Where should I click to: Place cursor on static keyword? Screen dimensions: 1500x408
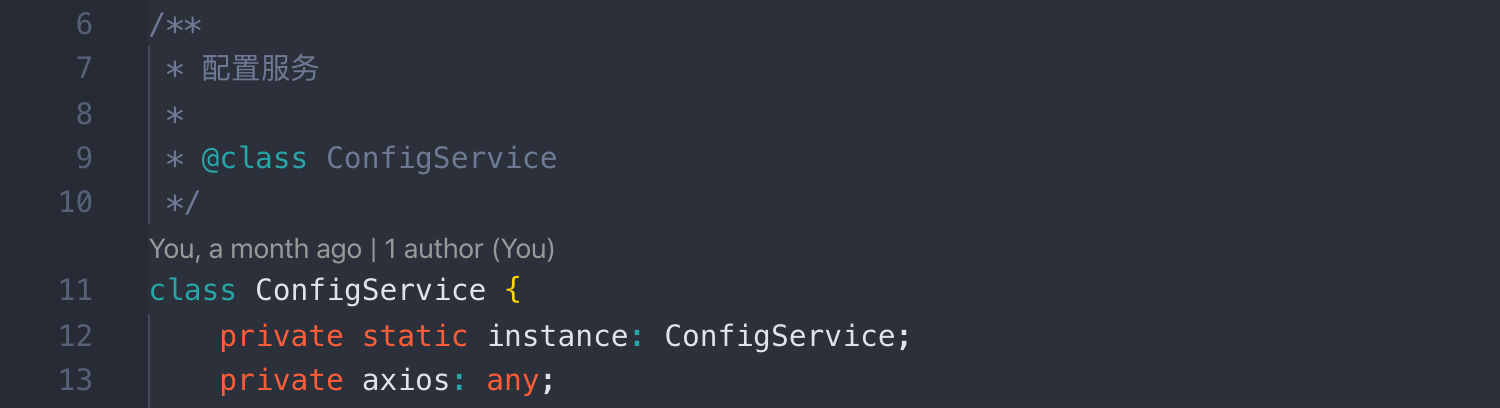coord(415,335)
